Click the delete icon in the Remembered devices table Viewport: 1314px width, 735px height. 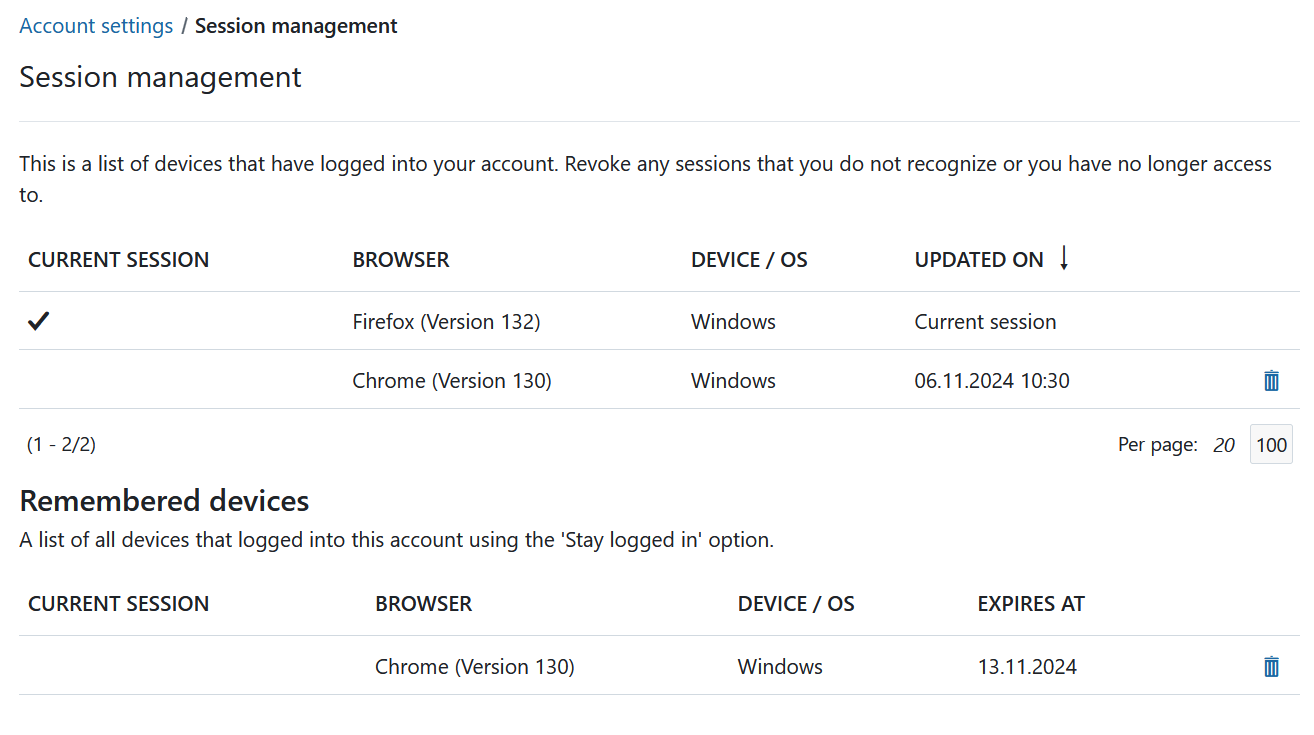pyautogui.click(x=1271, y=666)
